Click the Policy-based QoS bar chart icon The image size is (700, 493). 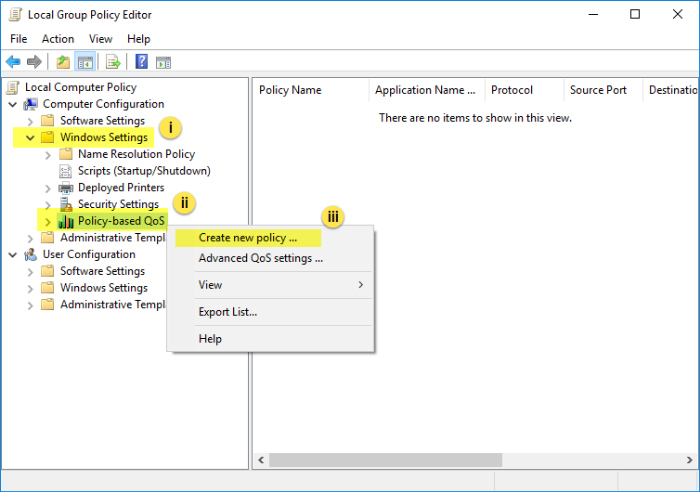(x=66, y=221)
